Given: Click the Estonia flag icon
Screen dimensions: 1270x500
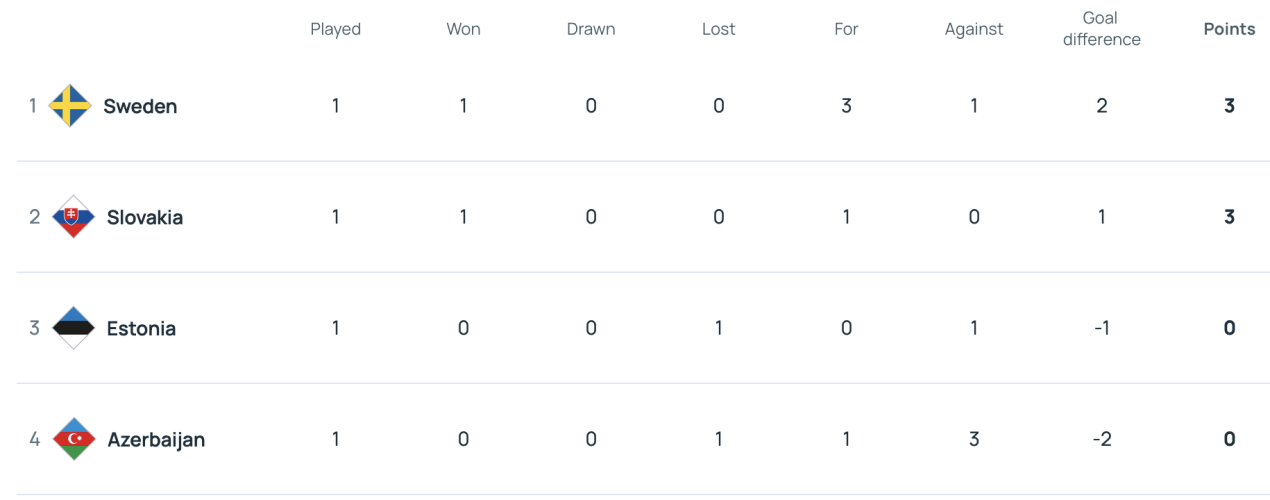Looking at the screenshot, I should [x=73, y=328].
